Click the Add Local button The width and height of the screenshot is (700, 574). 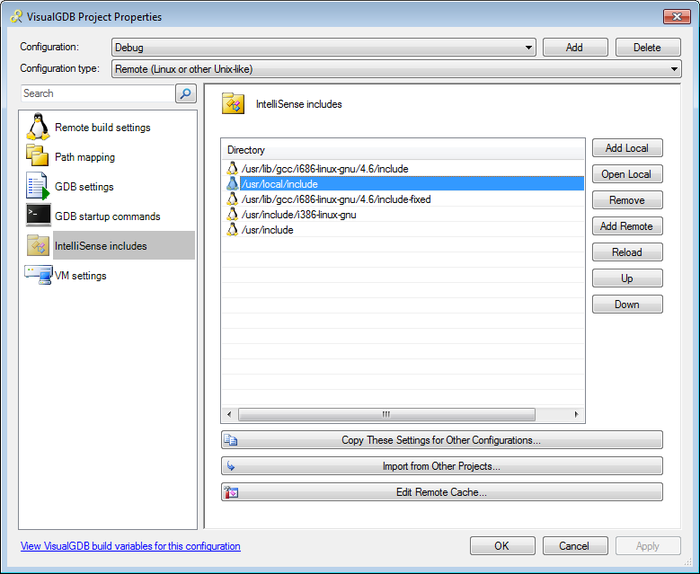point(627,148)
